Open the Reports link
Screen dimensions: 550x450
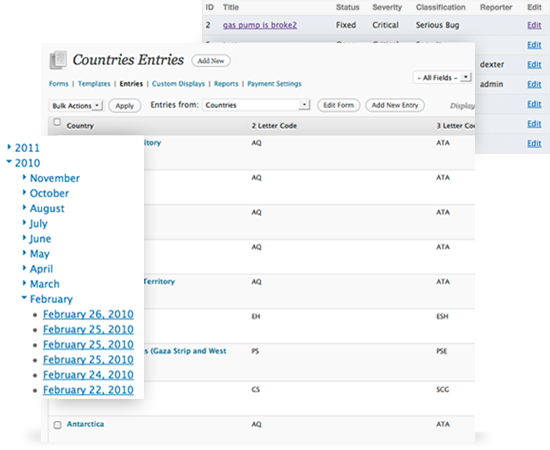coord(226,83)
